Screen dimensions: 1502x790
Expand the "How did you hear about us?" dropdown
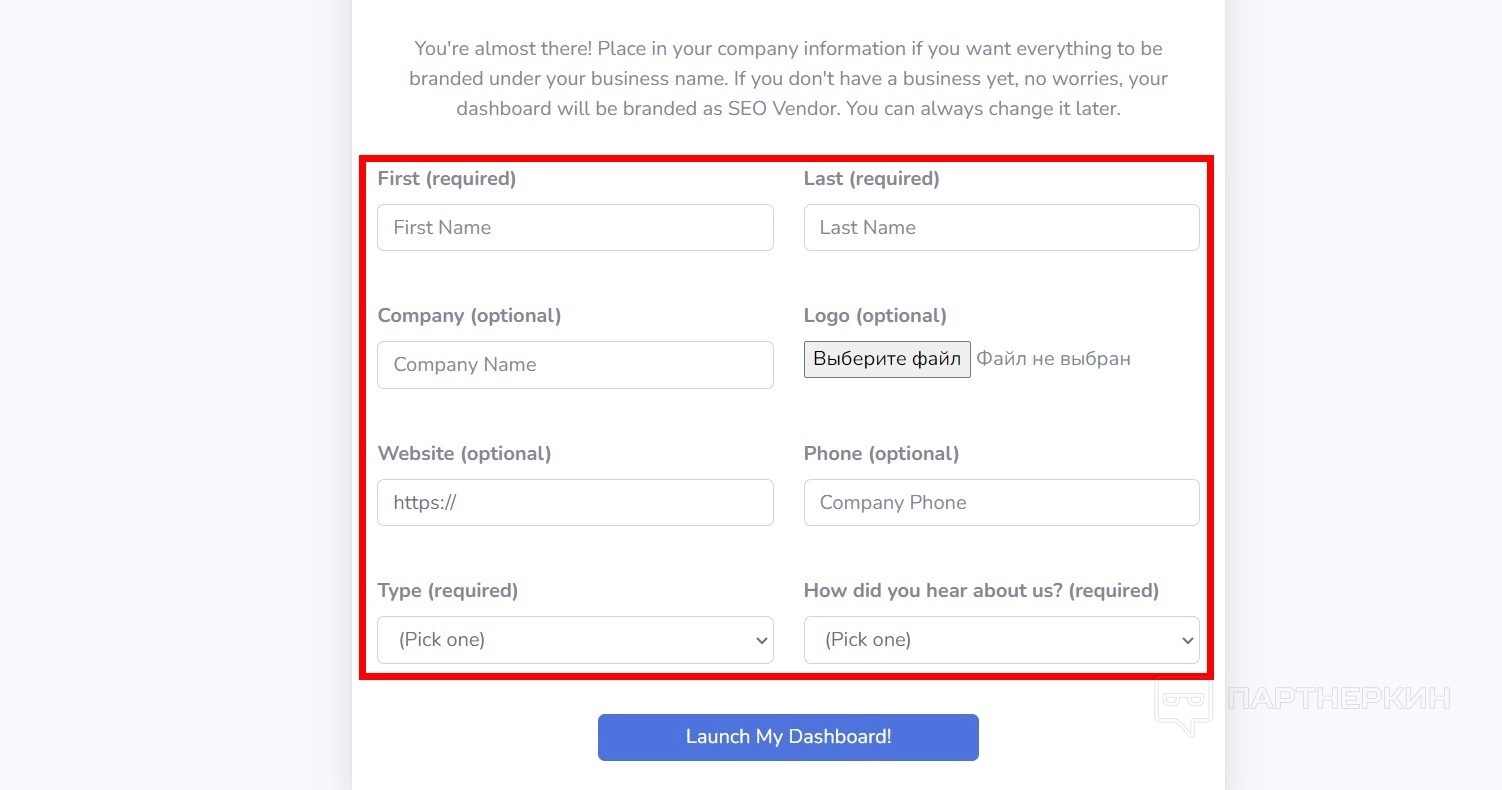(1001, 640)
